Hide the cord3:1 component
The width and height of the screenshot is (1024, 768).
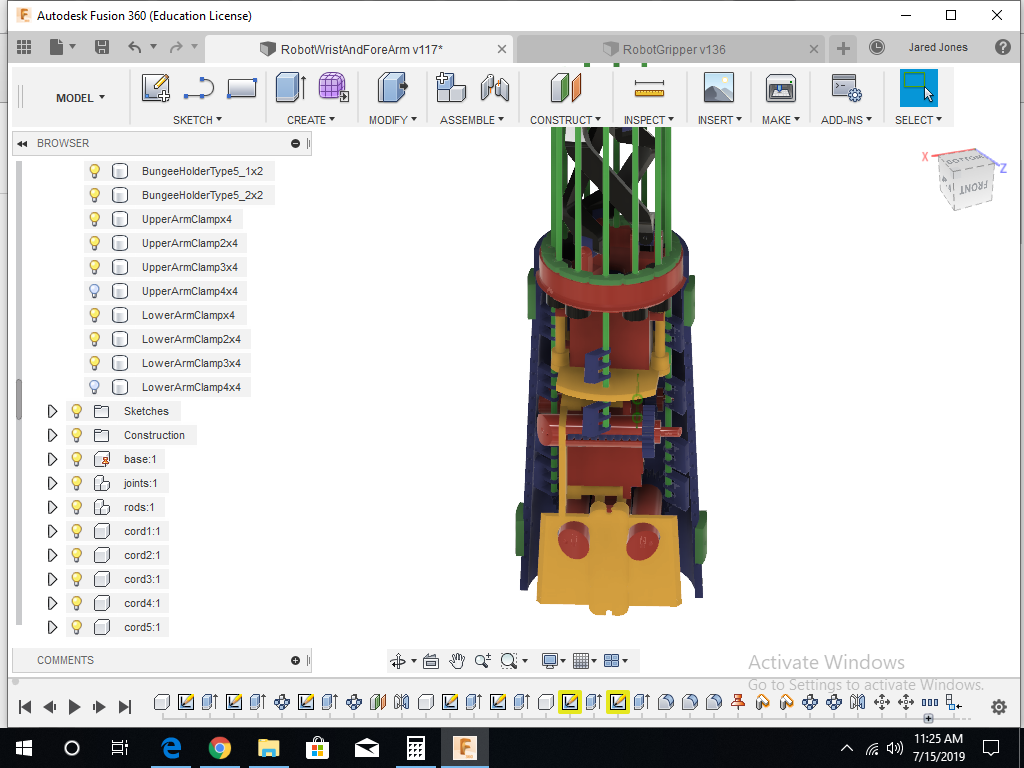tap(76, 579)
